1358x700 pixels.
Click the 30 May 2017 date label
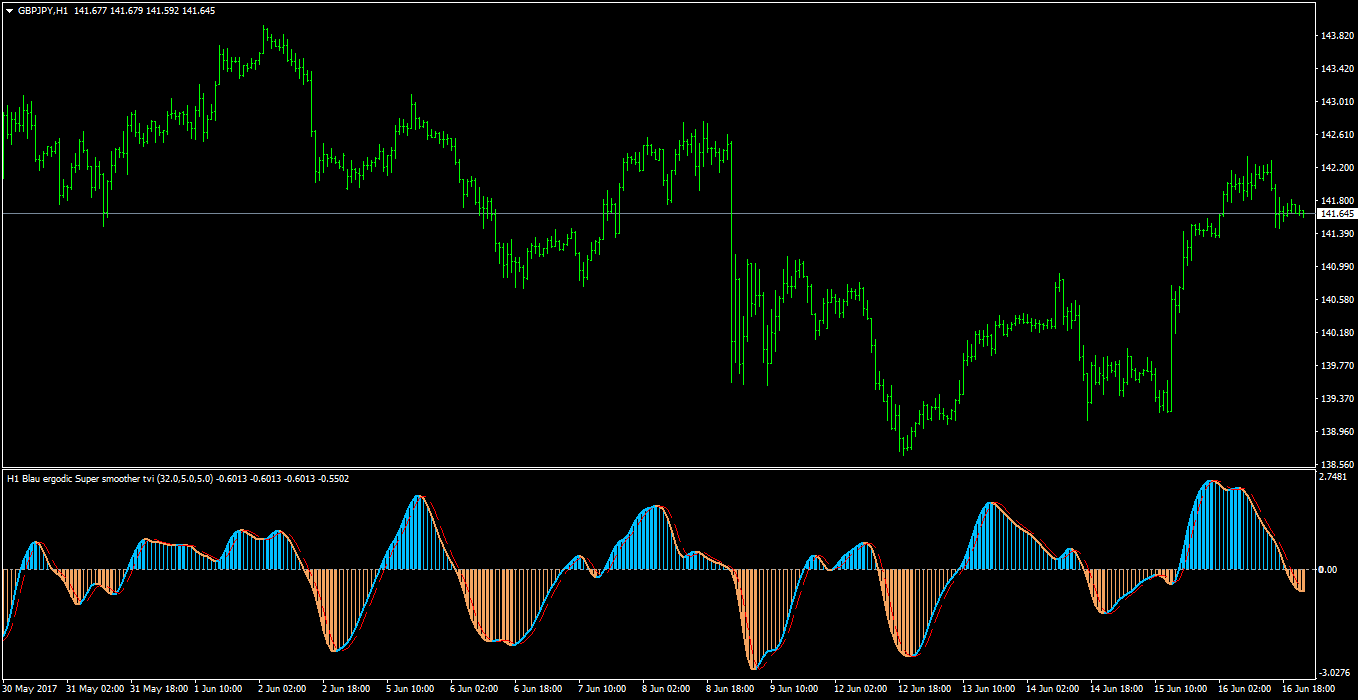pos(31,689)
